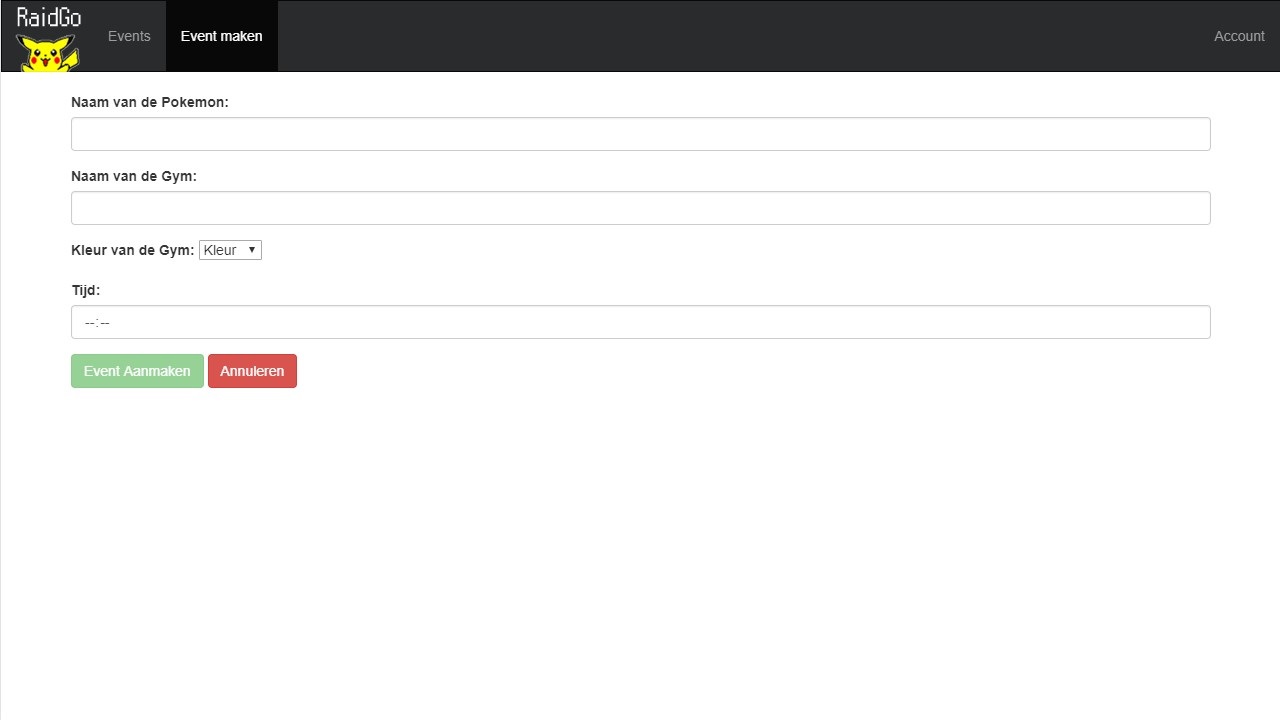1280x720 pixels.
Task: Expand the Kleur van de Gym dropdown
Action: (x=230, y=250)
